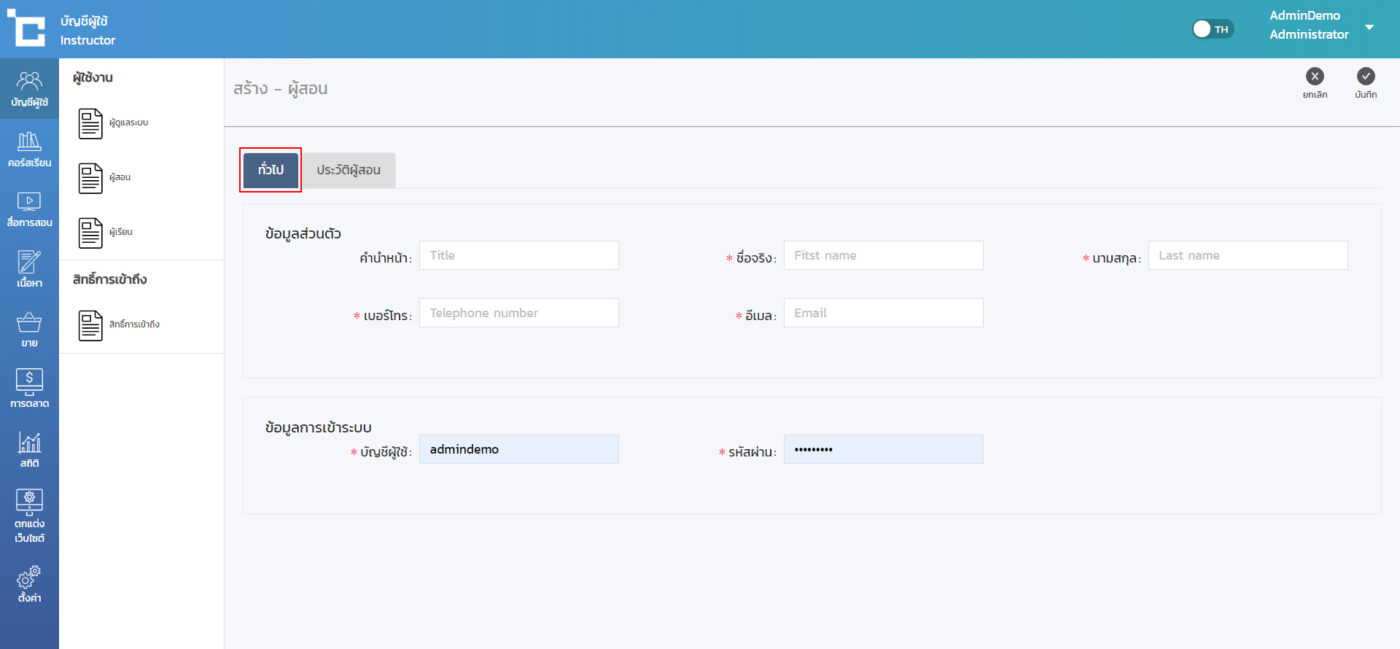Open the สื่อการสอน media sidebar icon
1400x649 pixels.
tap(29, 208)
